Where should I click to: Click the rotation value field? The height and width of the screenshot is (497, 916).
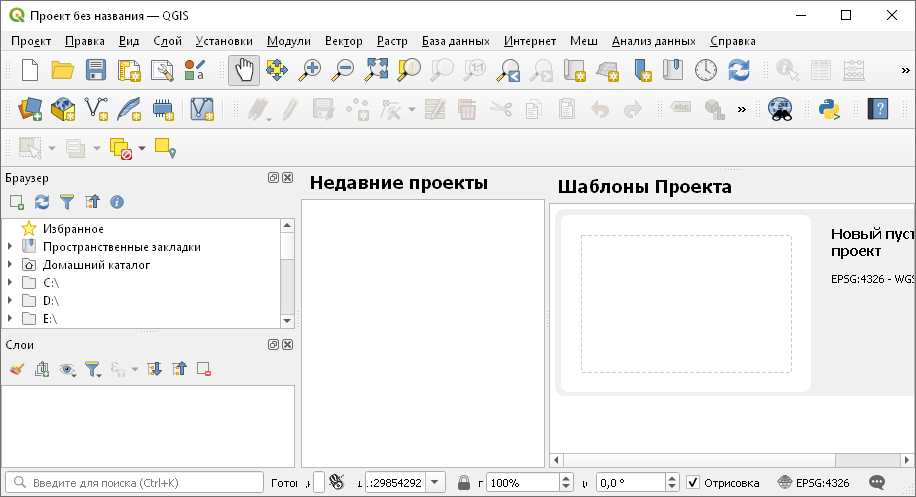[x=630, y=482]
